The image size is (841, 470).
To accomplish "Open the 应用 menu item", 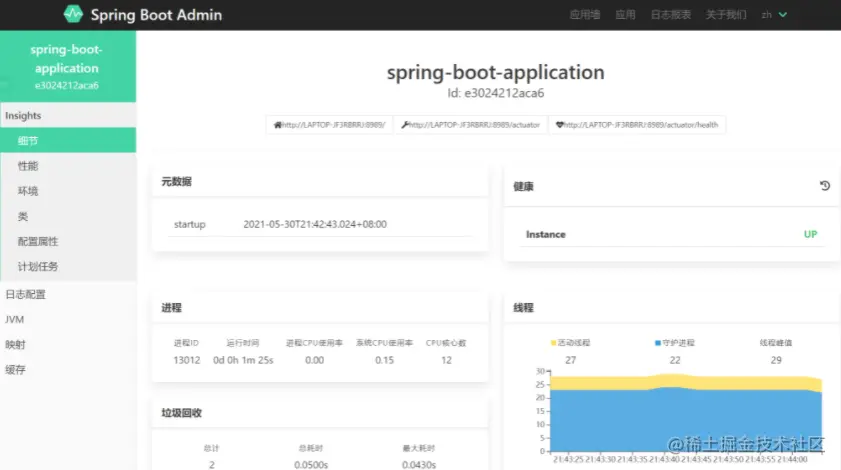I will coord(625,15).
